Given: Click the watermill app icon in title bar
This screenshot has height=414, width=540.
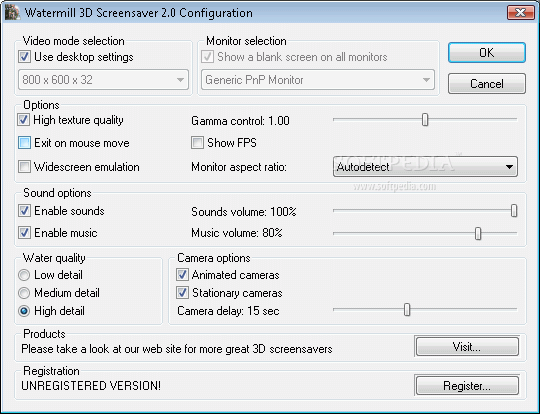Looking at the screenshot, I should pyautogui.click(x=12, y=13).
